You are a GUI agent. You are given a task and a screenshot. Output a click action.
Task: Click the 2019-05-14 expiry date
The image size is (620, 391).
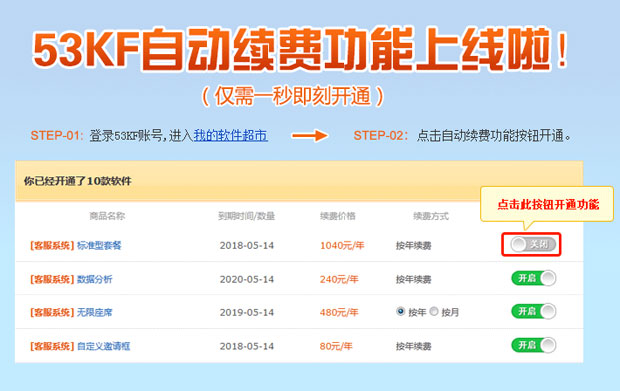point(247,313)
